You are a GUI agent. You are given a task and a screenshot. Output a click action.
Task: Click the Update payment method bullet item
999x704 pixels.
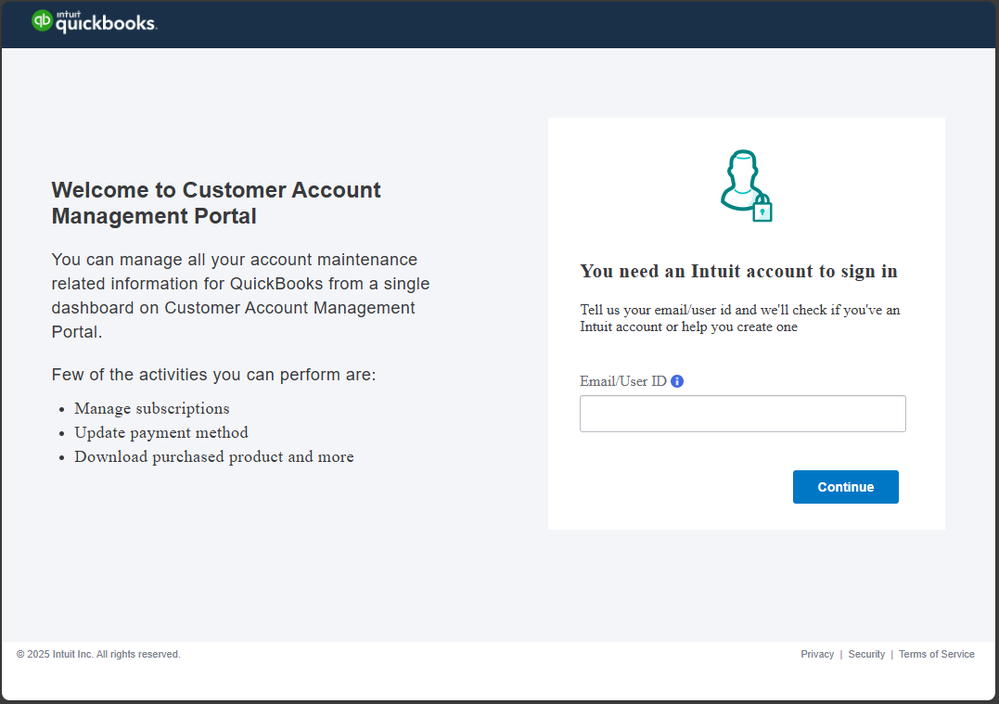tap(161, 432)
